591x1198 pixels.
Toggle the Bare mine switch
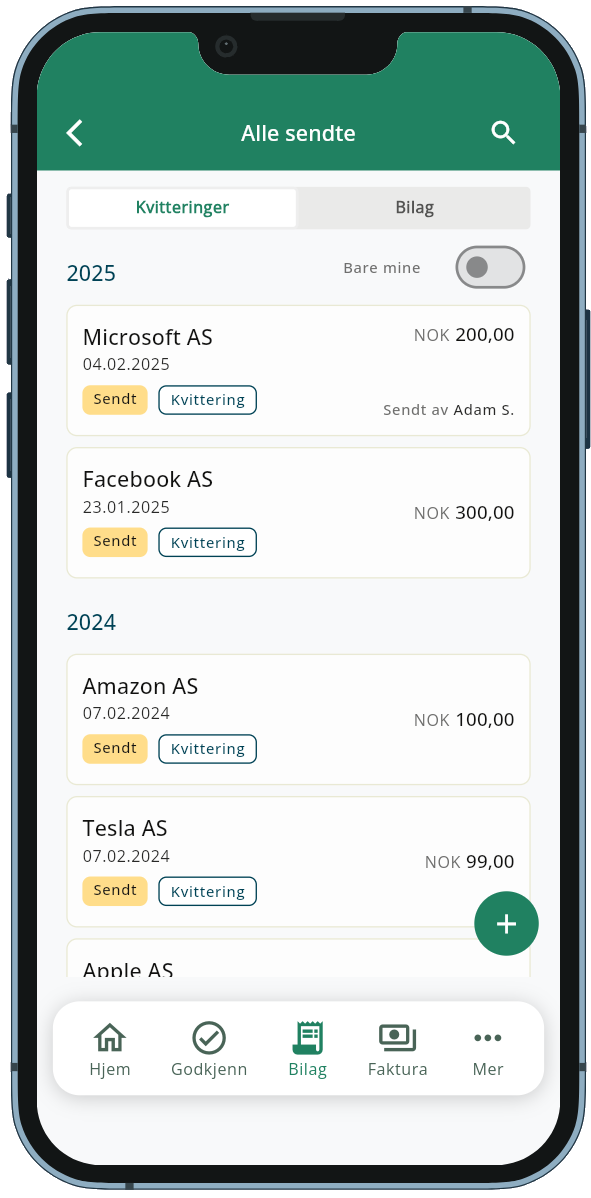click(490, 267)
